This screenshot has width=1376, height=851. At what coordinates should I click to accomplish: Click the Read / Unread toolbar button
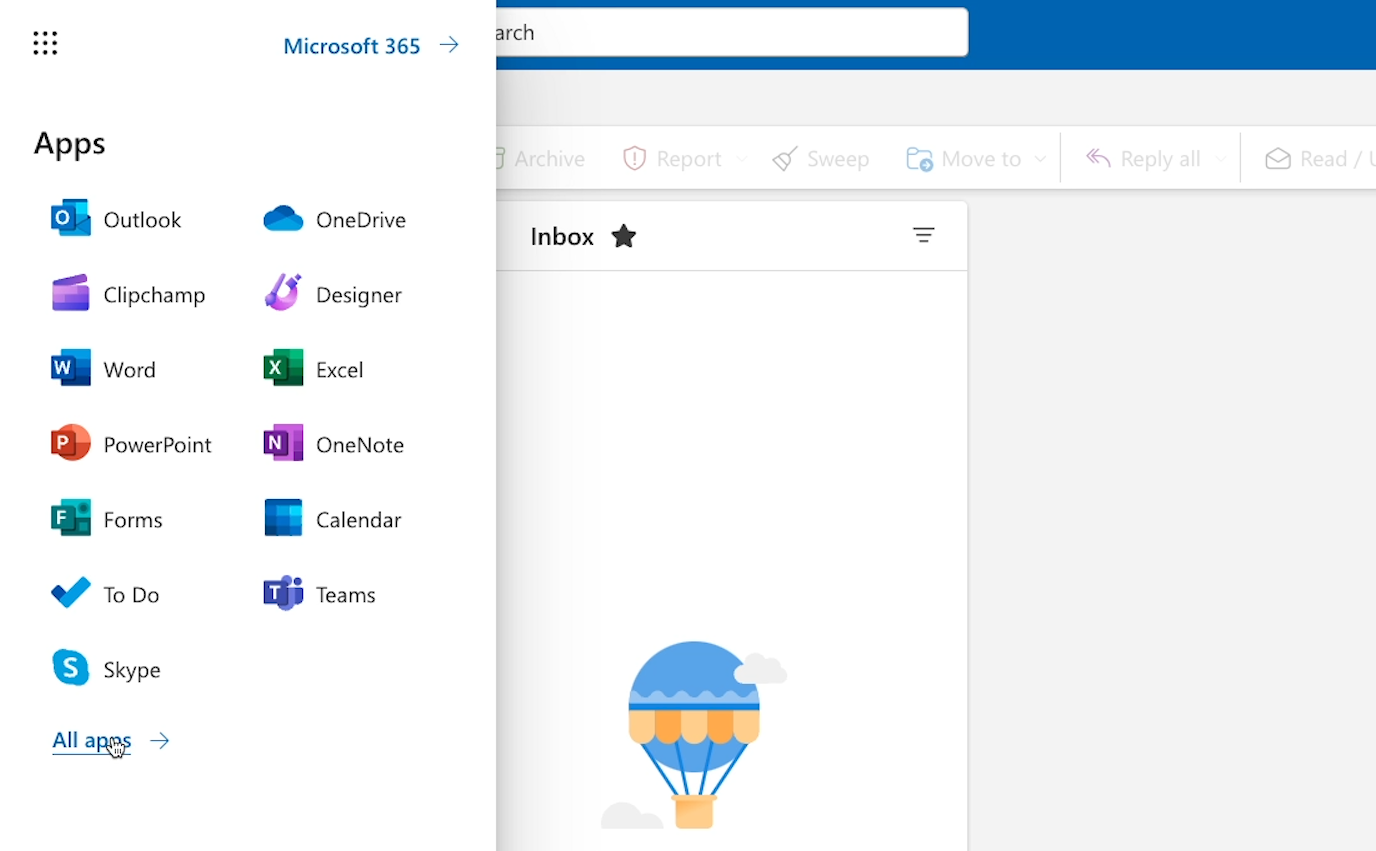(1320, 159)
